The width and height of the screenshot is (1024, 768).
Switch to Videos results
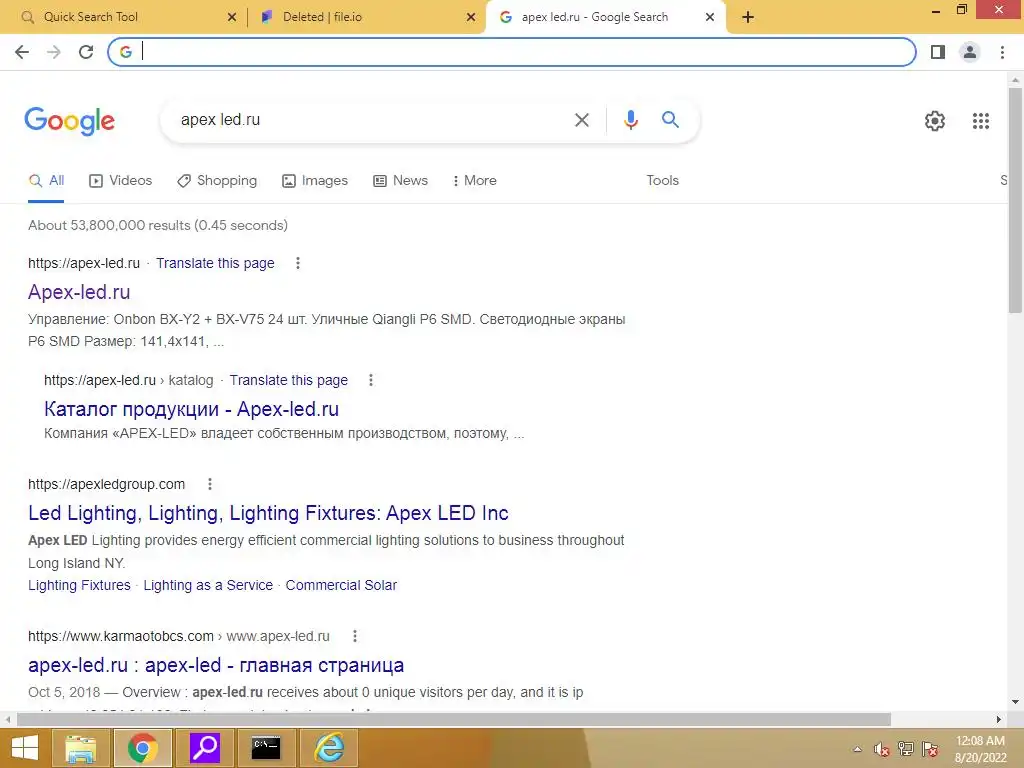[x=121, y=181]
